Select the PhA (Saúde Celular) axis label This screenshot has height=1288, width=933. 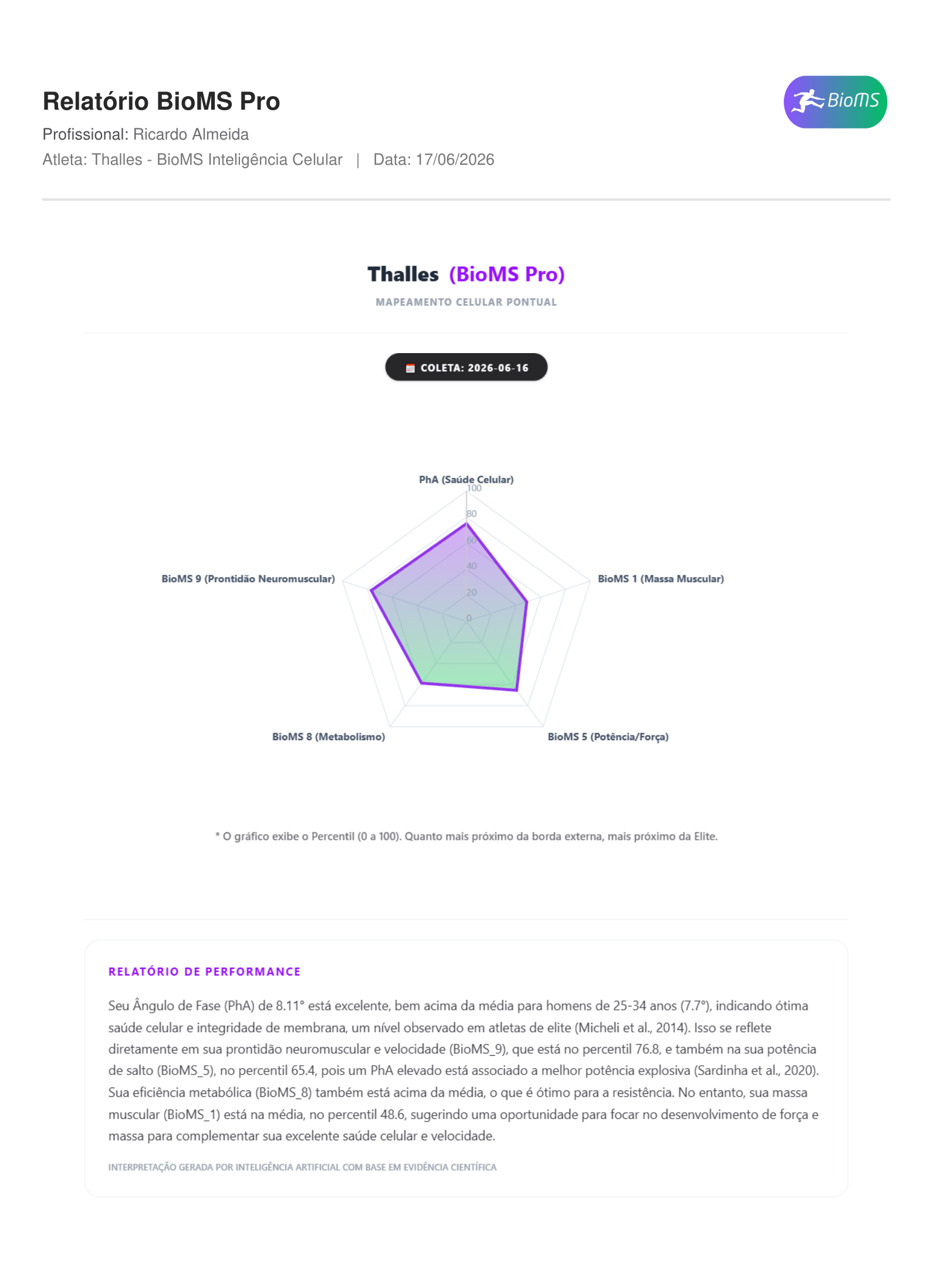[x=466, y=479]
